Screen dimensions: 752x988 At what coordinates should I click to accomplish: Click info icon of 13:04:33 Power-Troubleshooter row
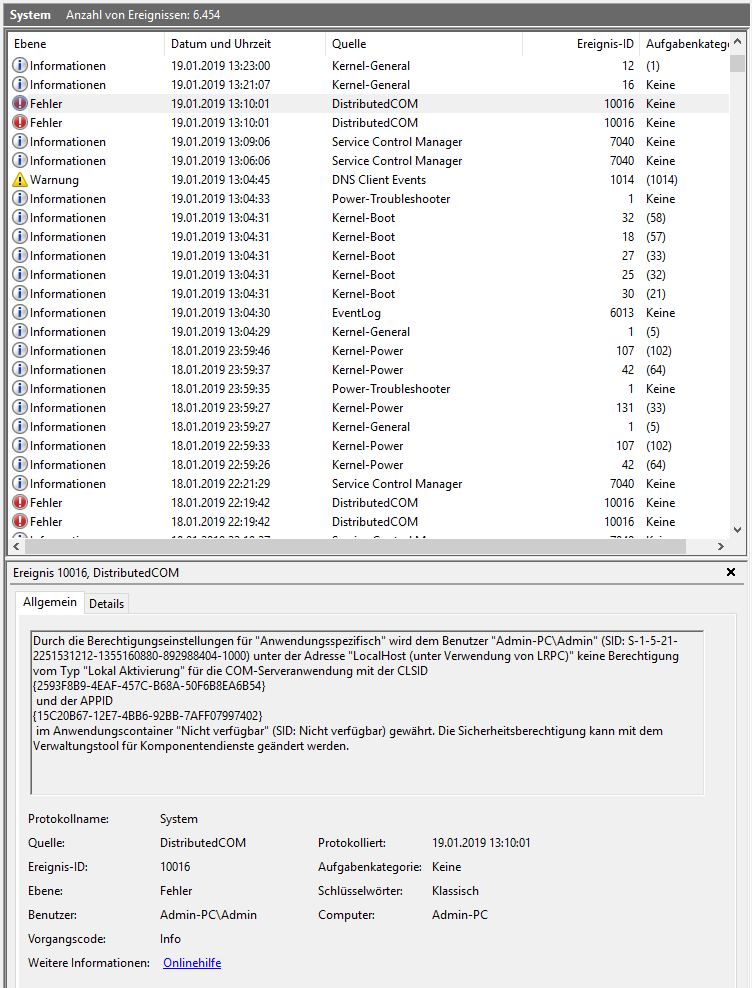pyautogui.click(x=20, y=198)
